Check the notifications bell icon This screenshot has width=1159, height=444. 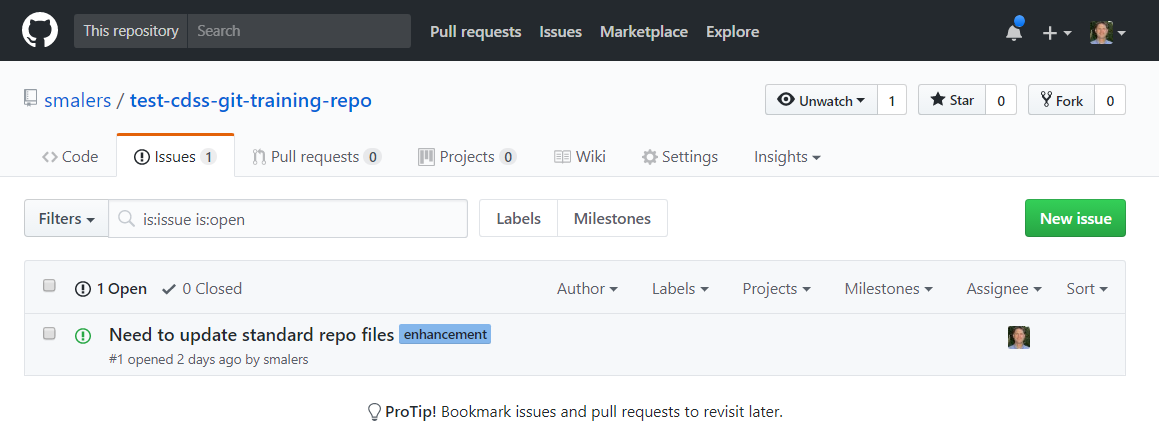[x=1014, y=32]
